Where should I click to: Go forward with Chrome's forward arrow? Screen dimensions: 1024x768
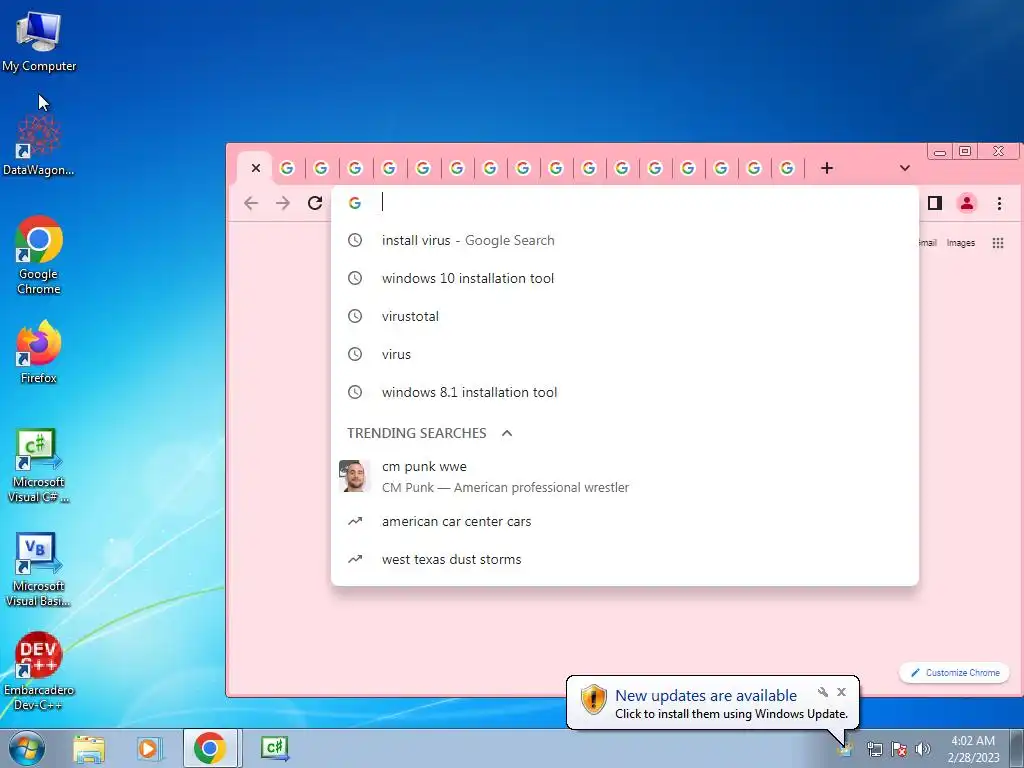(282, 203)
